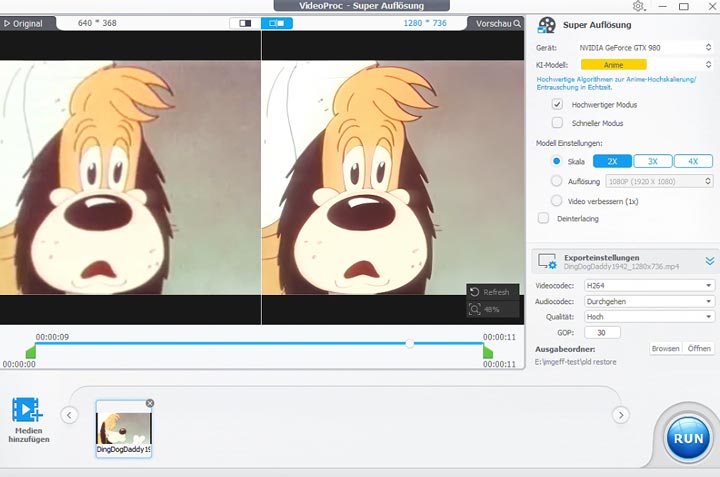The image size is (720, 477).
Task: Remove the DingDogDaddy clip with its X
Action: pos(150,403)
